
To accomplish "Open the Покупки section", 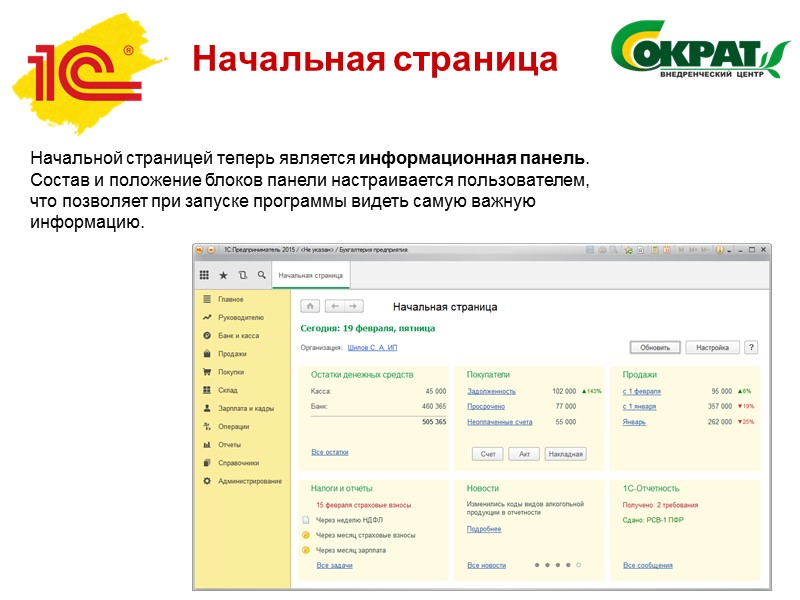I will tap(231, 372).
